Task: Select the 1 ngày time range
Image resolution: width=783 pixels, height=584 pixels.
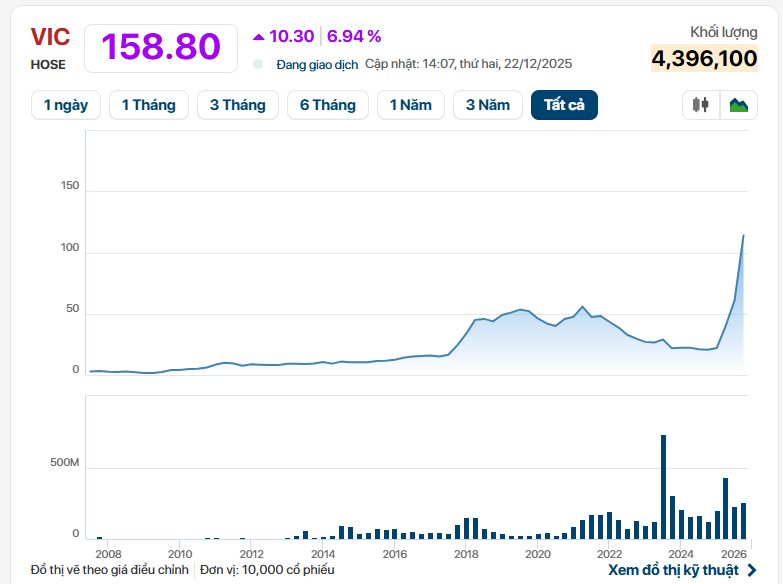Action: pyautogui.click(x=65, y=105)
